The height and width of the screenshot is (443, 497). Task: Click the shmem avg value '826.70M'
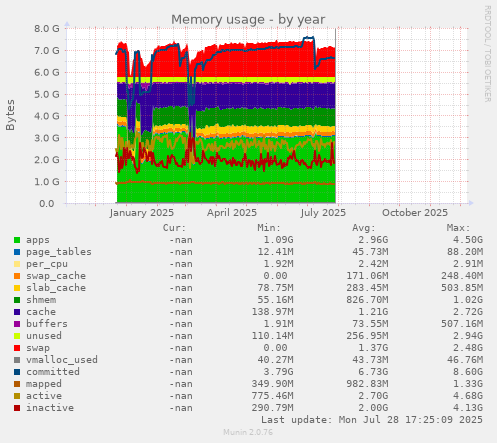367,300
